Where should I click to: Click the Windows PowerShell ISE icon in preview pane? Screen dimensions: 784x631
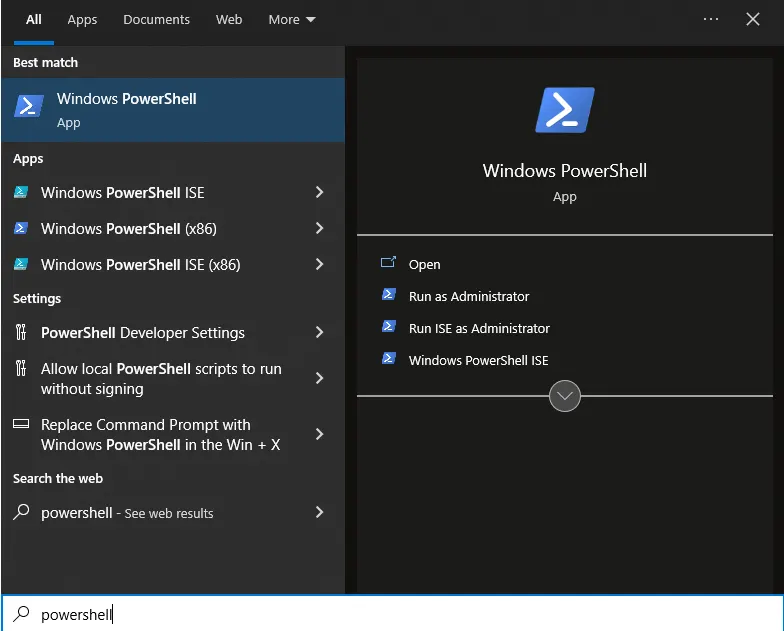[388, 358]
